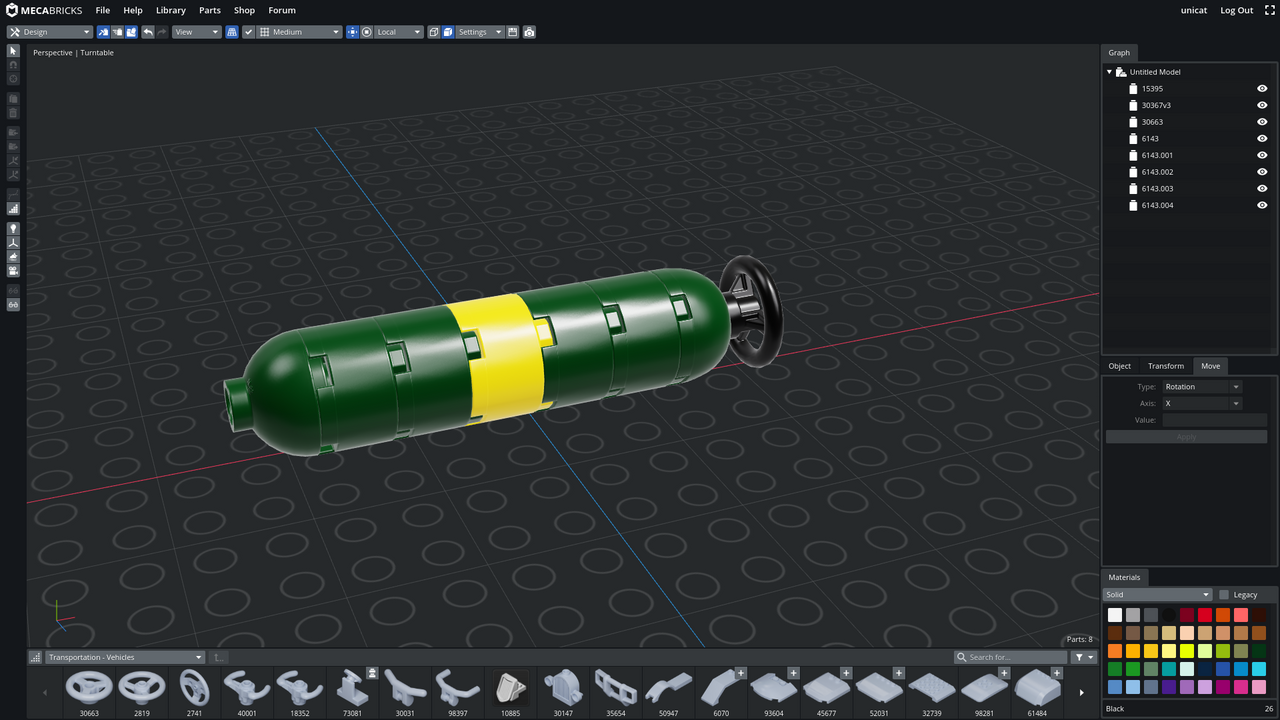1280x720 pixels.
Task: Click the third blue snapping mode icon
Action: 131,32
